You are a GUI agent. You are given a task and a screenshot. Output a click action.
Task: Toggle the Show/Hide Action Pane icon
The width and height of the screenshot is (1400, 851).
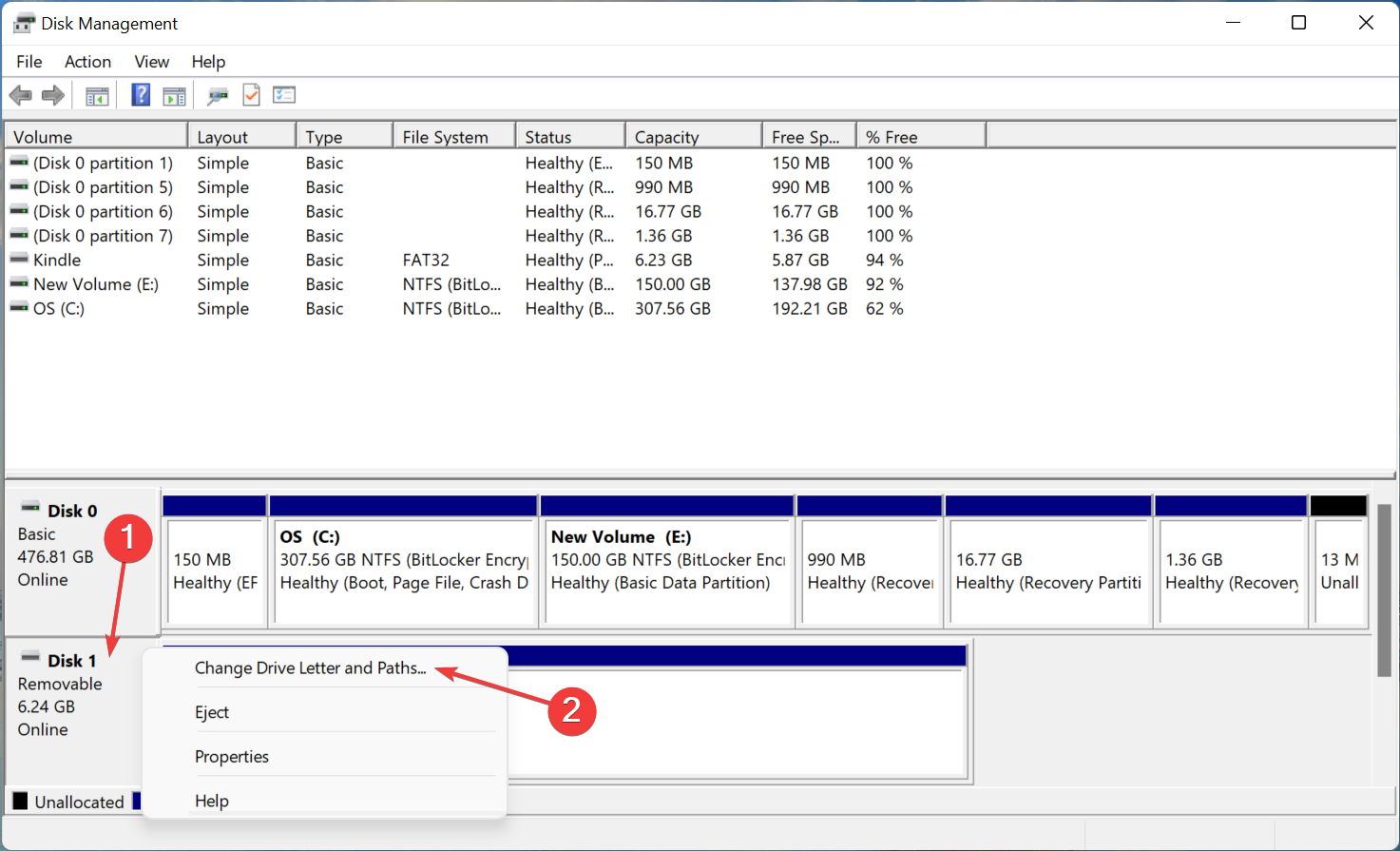tap(174, 95)
